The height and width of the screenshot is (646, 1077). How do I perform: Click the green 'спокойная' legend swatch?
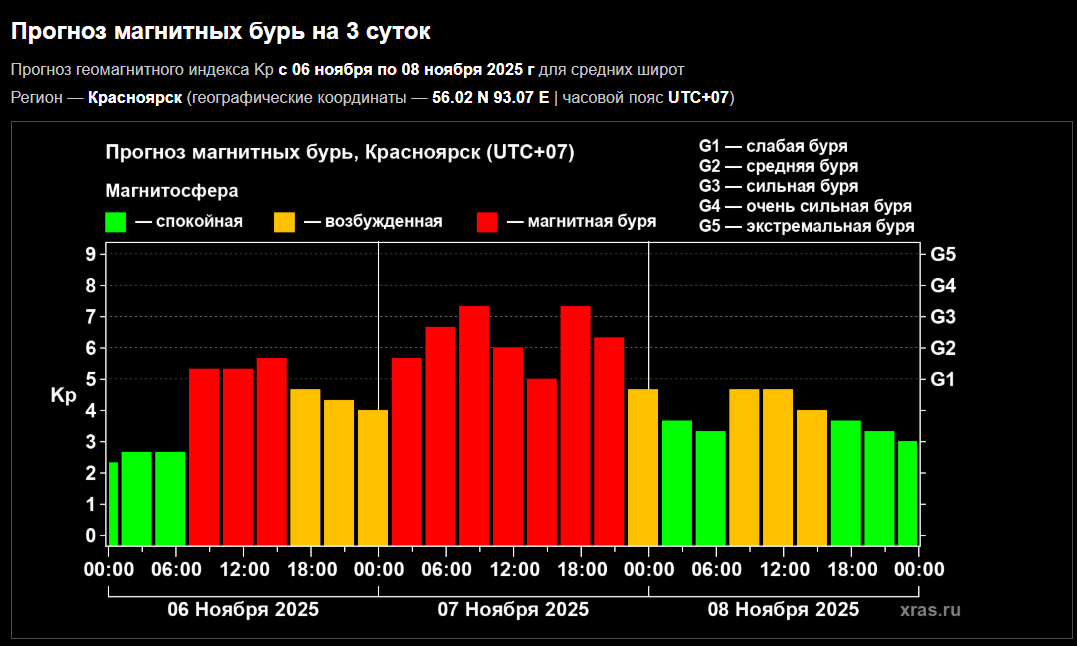[116, 222]
